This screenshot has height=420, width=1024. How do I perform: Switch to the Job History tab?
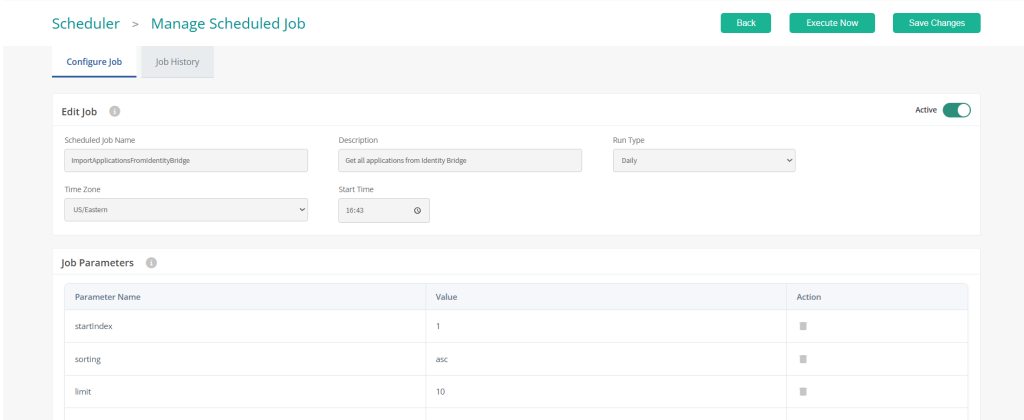(178, 62)
